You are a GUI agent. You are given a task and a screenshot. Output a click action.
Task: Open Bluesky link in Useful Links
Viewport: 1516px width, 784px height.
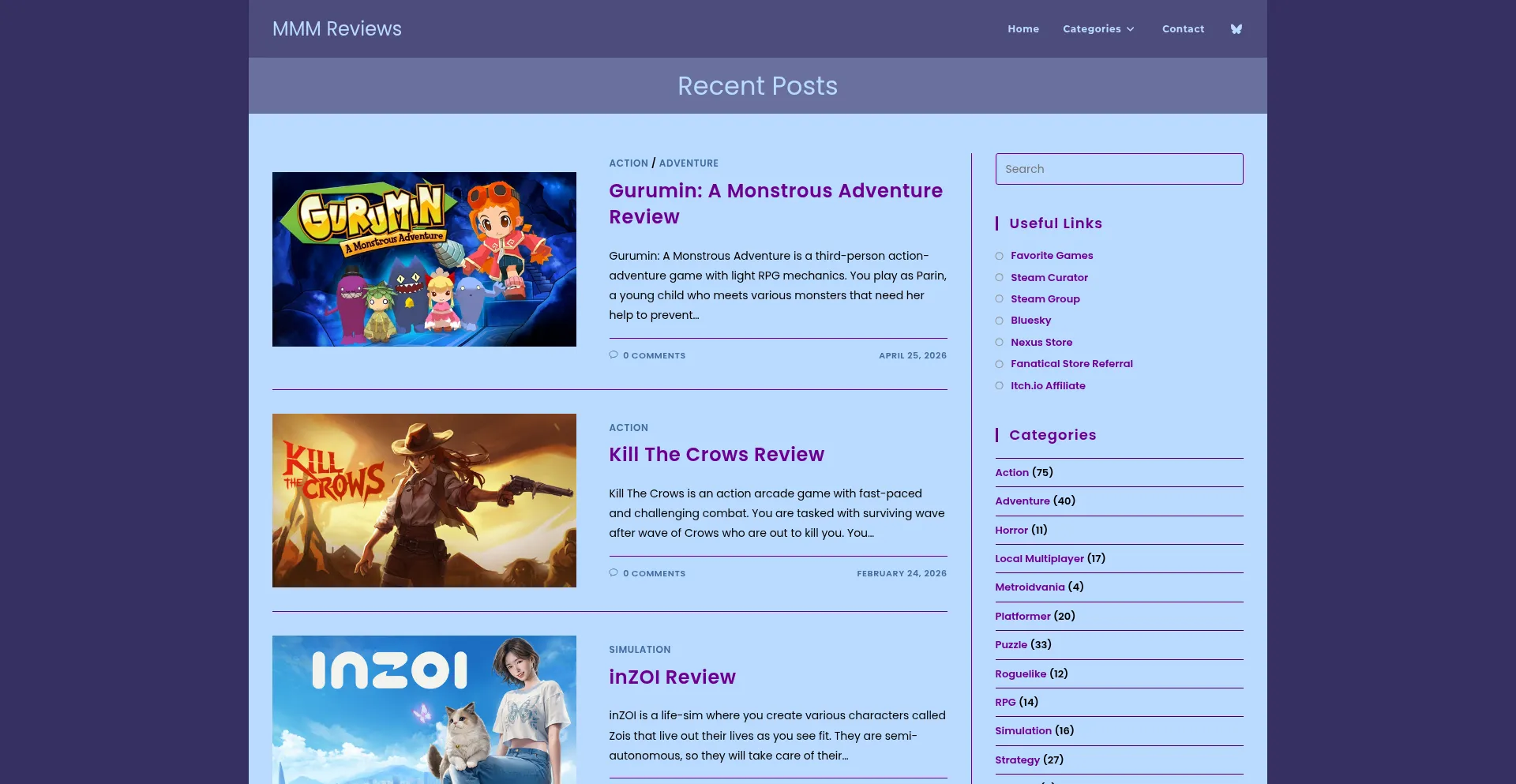click(1031, 320)
